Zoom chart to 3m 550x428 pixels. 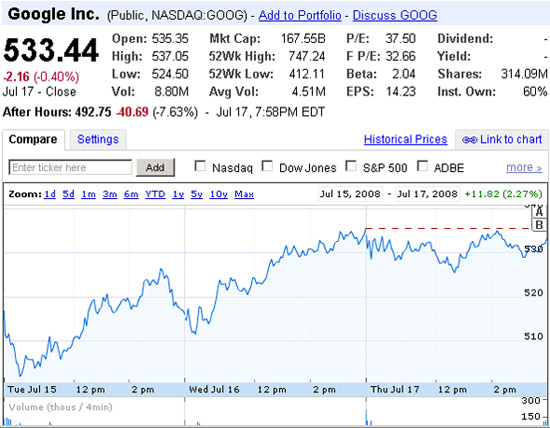coord(110,194)
